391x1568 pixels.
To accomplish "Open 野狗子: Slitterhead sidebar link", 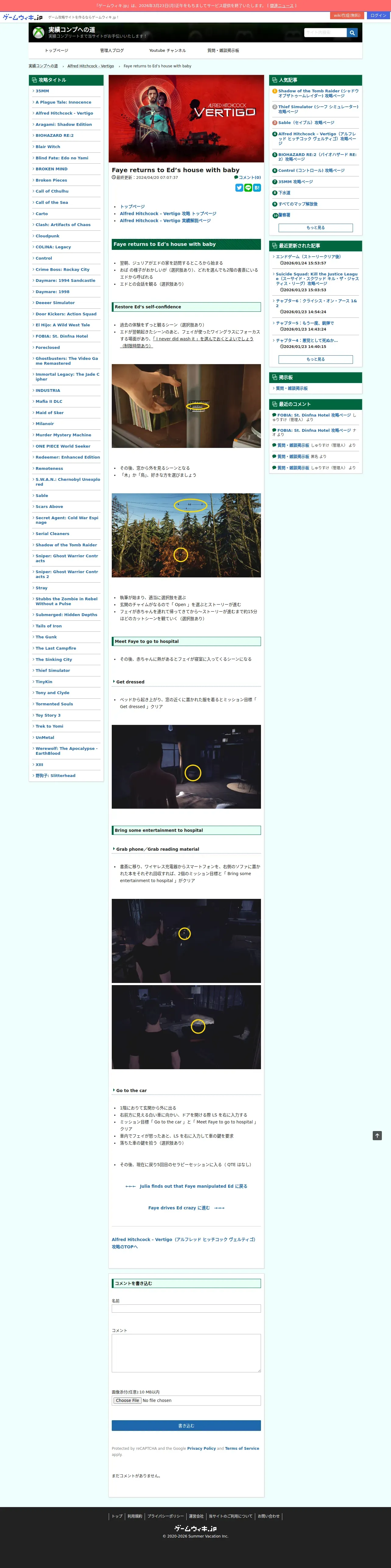I will click(55, 775).
